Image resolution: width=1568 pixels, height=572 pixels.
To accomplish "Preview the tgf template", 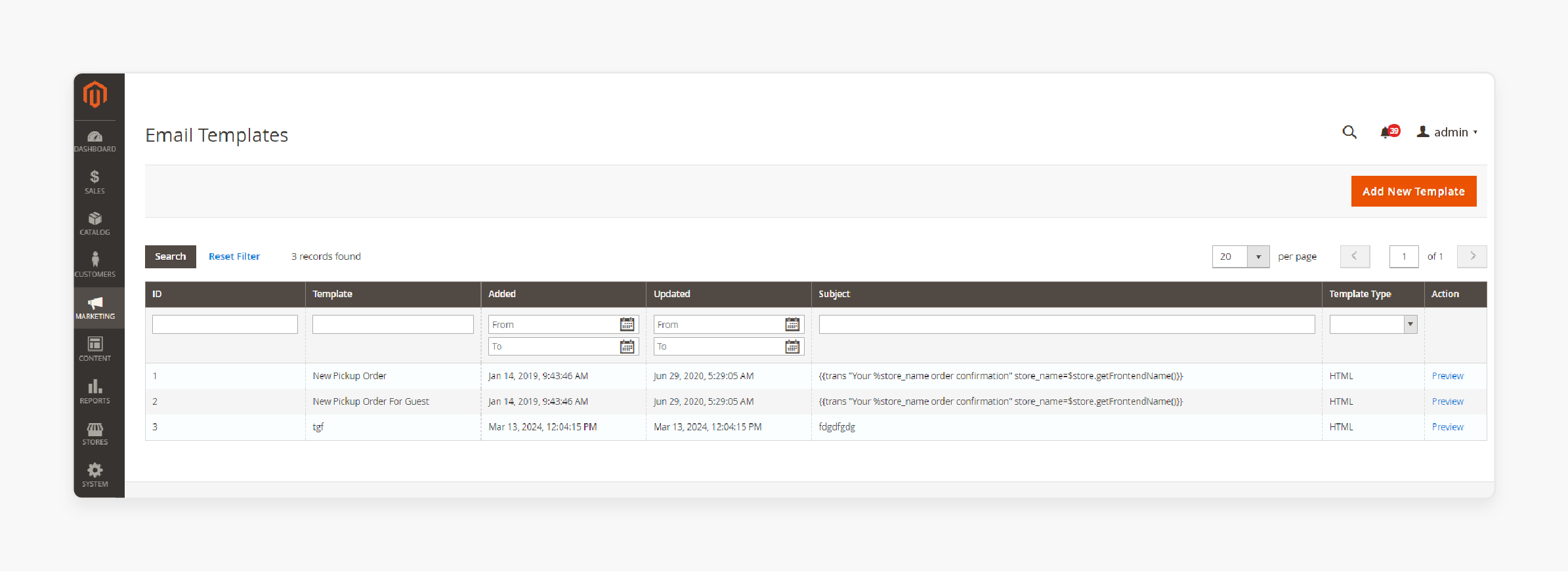I will tap(1448, 427).
